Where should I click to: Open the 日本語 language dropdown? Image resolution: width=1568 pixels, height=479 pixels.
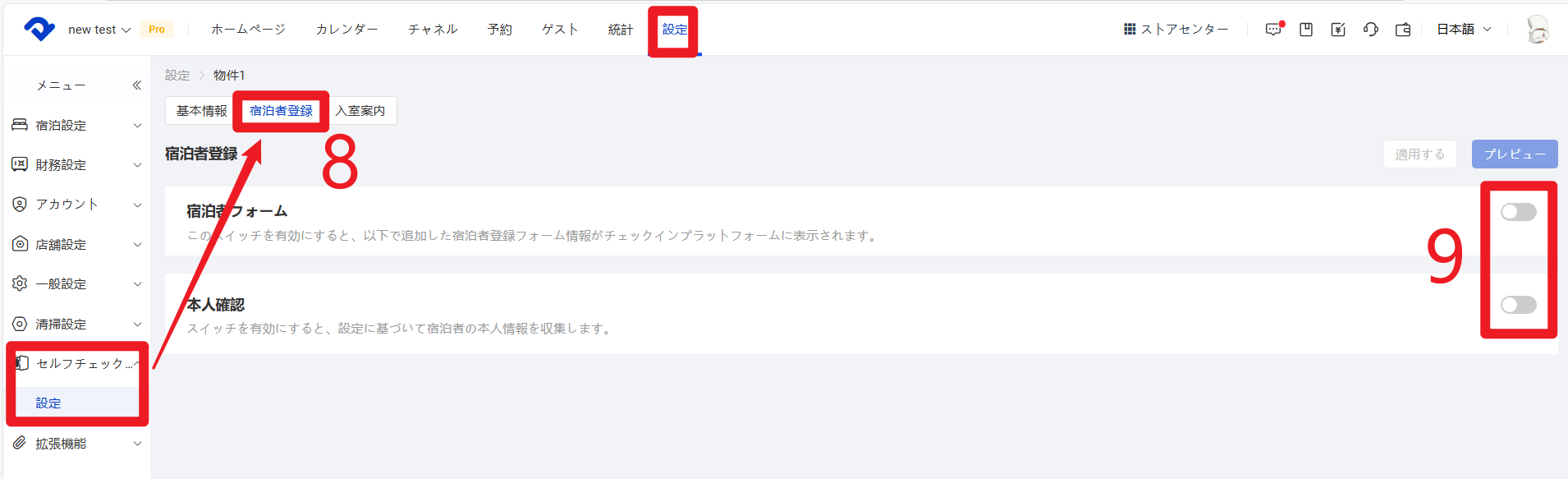tap(1464, 30)
